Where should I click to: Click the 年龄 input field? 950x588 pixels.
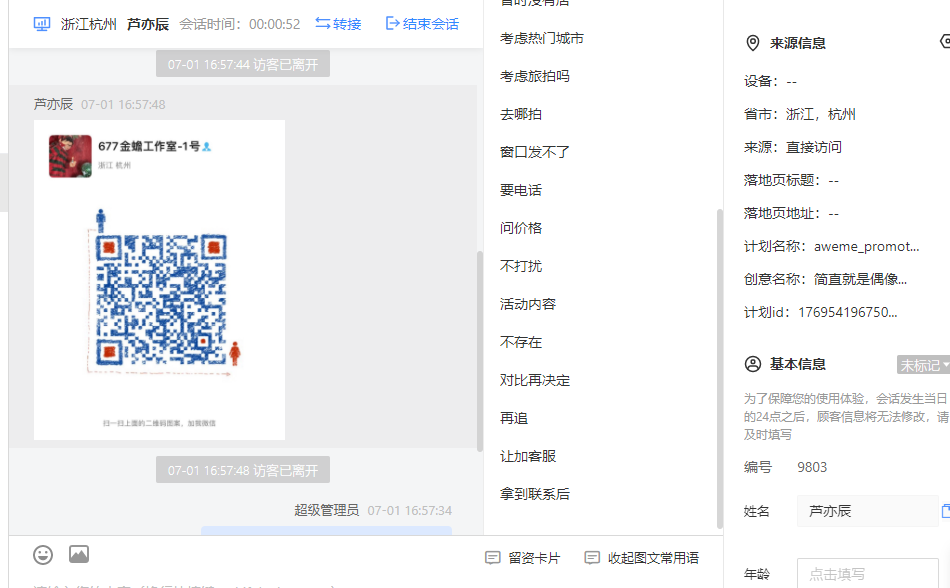point(867,573)
